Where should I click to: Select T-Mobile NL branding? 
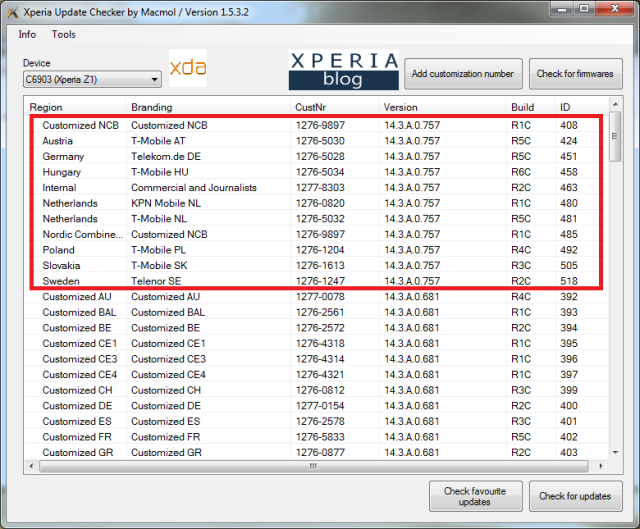click(x=159, y=219)
